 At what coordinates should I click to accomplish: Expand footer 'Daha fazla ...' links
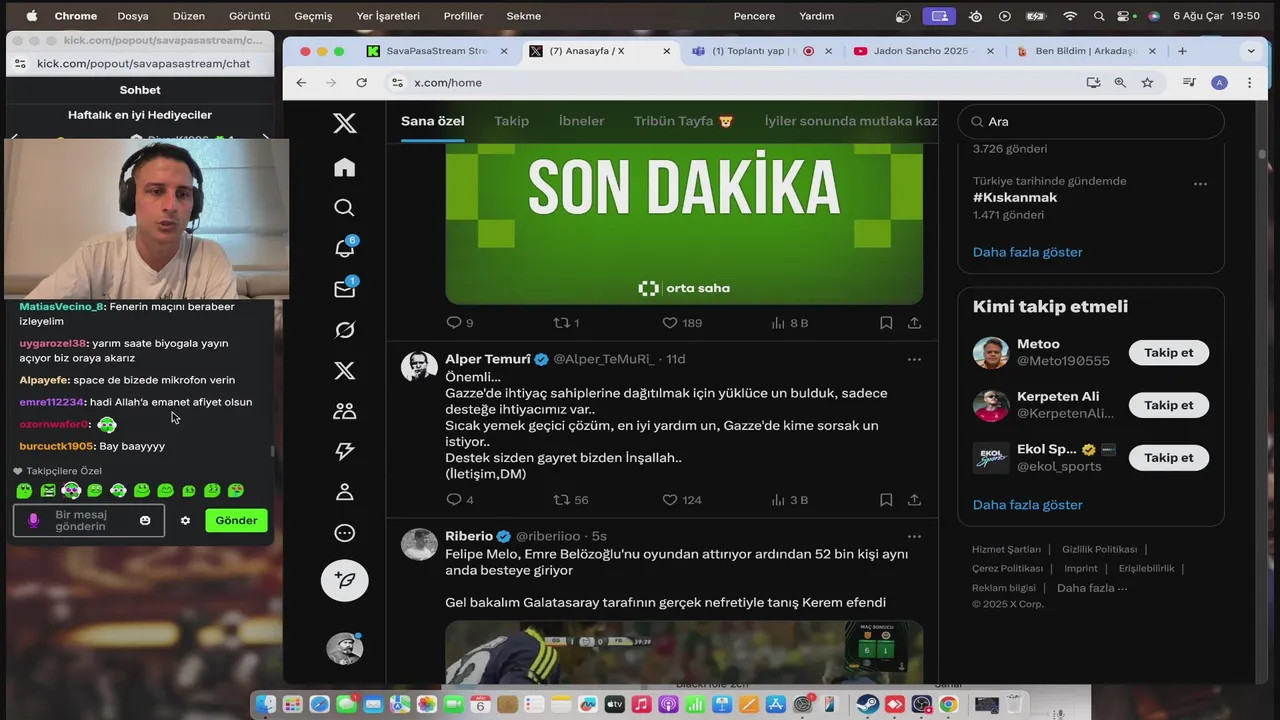pos(1092,588)
